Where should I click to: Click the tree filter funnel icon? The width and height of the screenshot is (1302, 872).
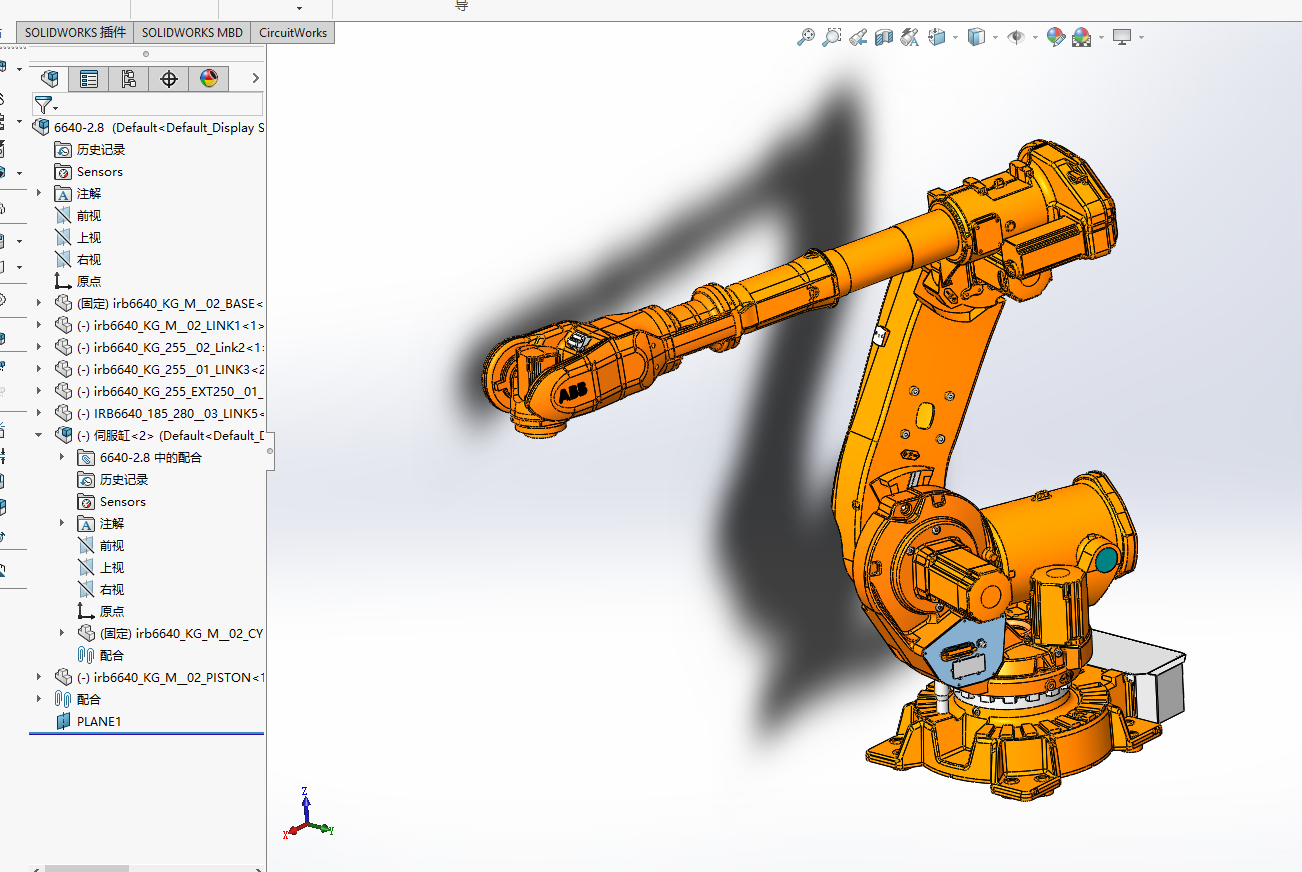tap(43, 104)
